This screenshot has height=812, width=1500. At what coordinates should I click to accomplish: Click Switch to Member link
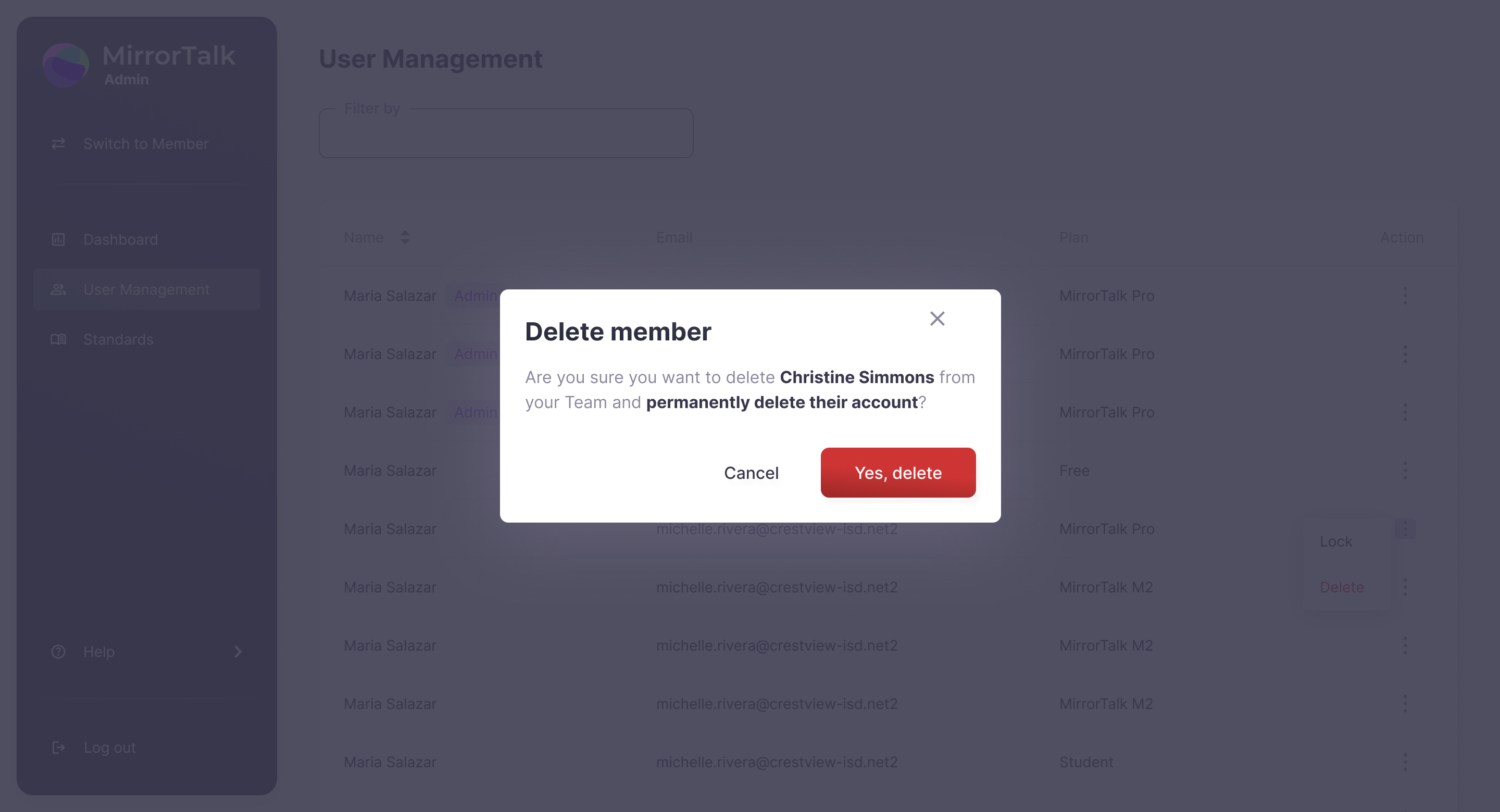[x=146, y=144]
